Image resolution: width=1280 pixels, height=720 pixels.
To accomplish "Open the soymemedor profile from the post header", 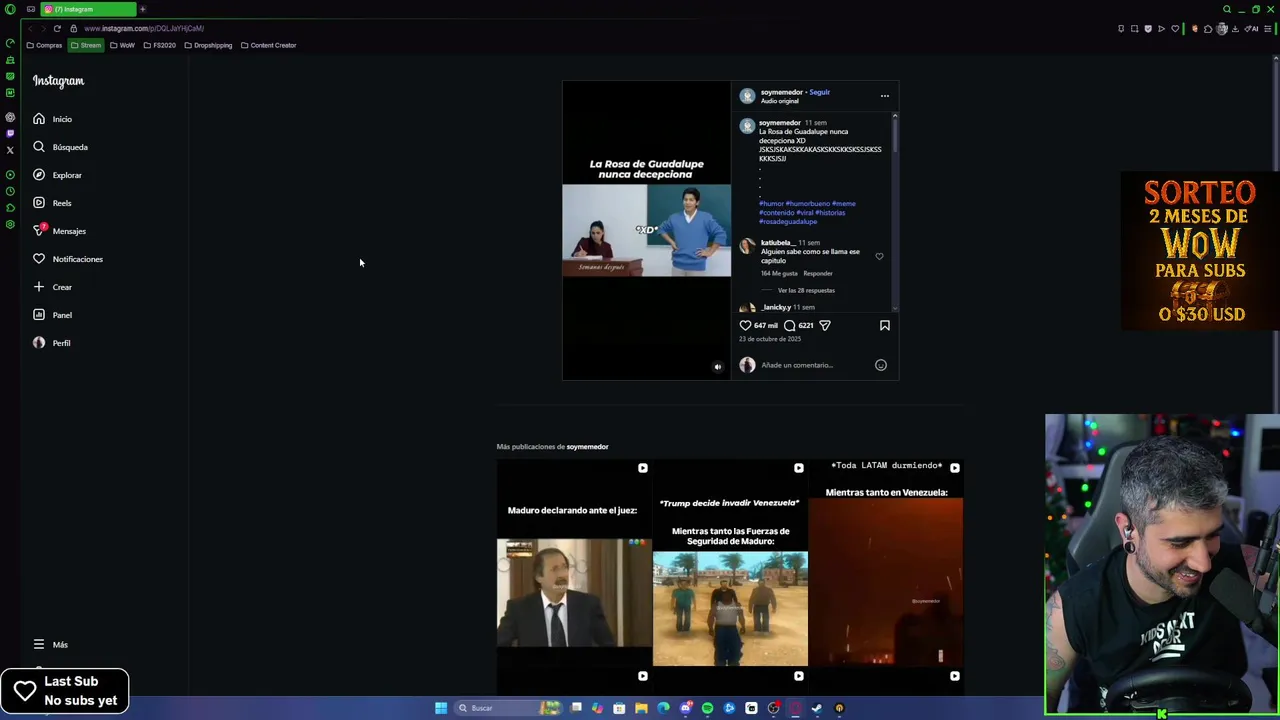I will pos(782,92).
